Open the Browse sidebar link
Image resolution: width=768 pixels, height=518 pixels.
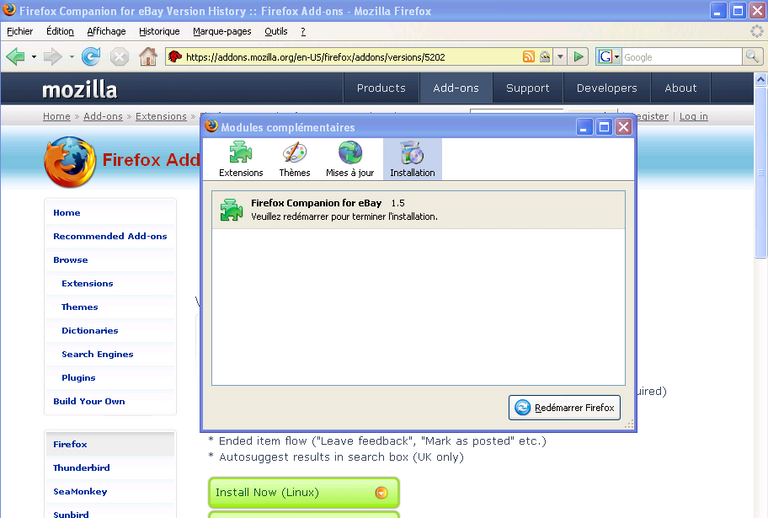(71, 260)
